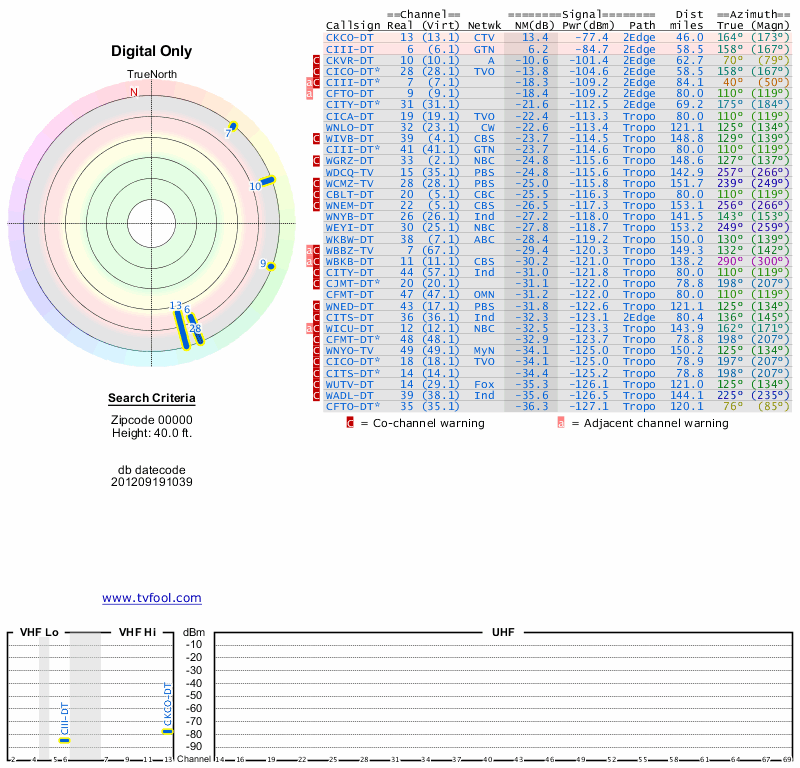Click the adjacent channel warning icon beside CFTO-DT channel 9

tap(309, 93)
